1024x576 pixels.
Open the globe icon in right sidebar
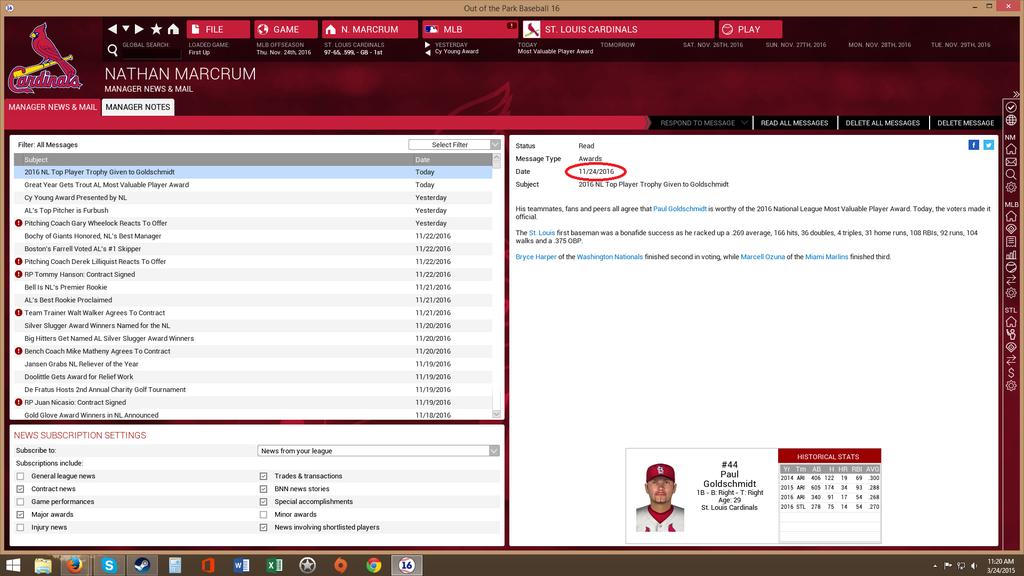1011,121
